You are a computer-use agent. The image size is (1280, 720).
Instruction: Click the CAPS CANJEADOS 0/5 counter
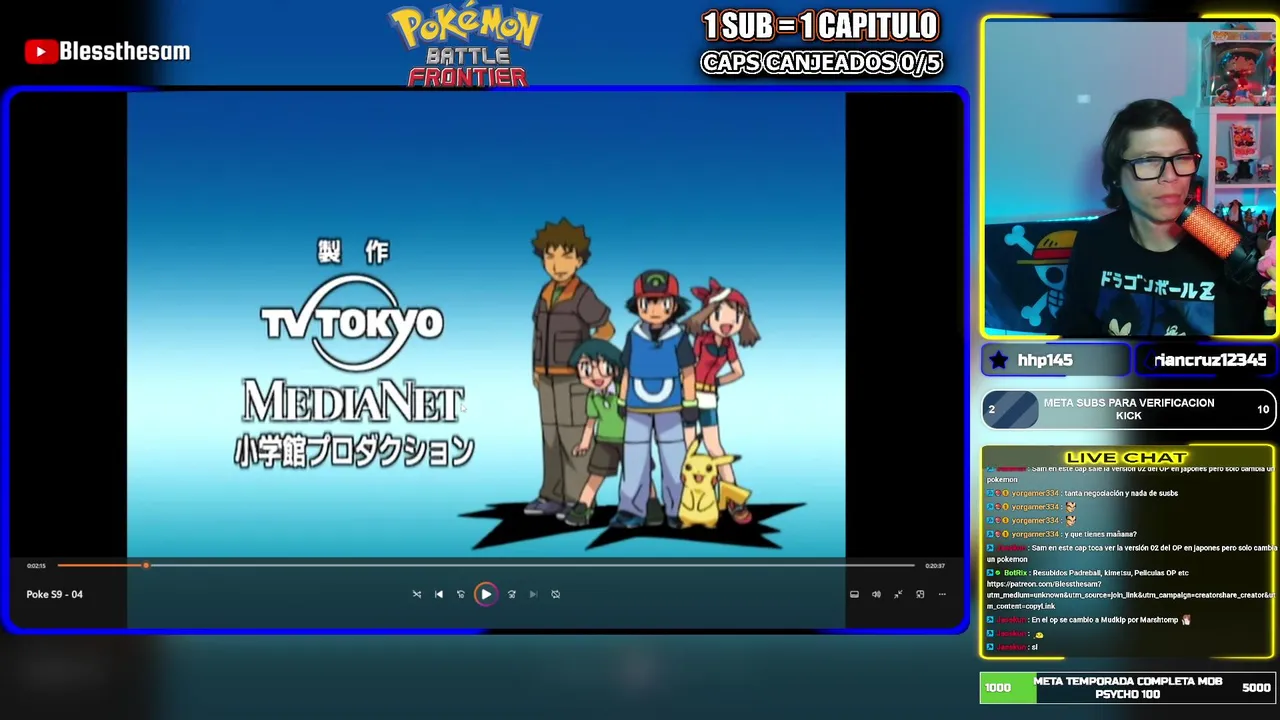pos(821,63)
